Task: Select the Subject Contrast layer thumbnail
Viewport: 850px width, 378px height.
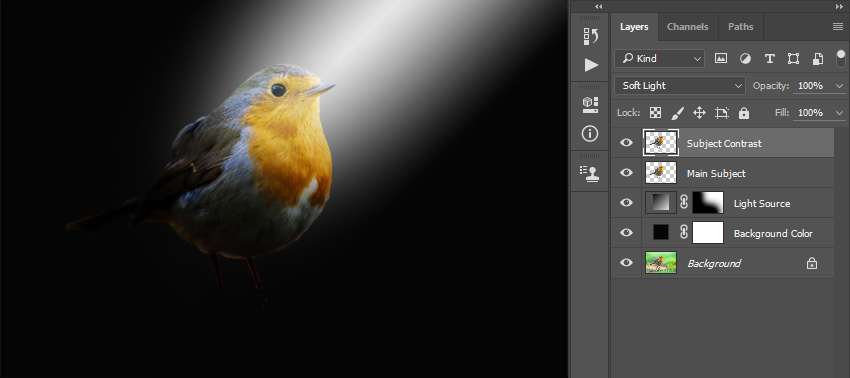Action: pos(660,143)
